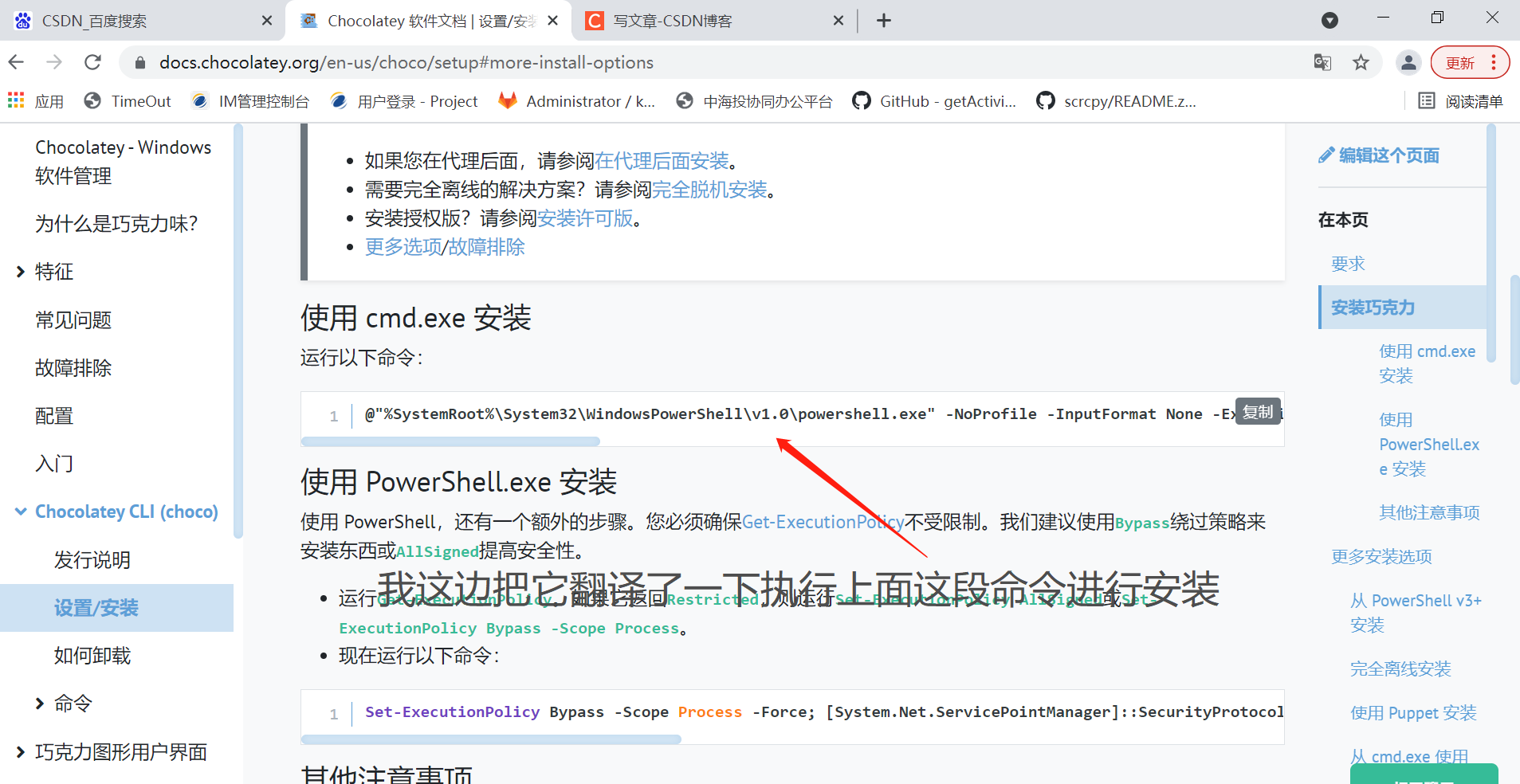This screenshot has width=1520, height=784.
Task: Click the browser forward arrow
Action: [54, 62]
